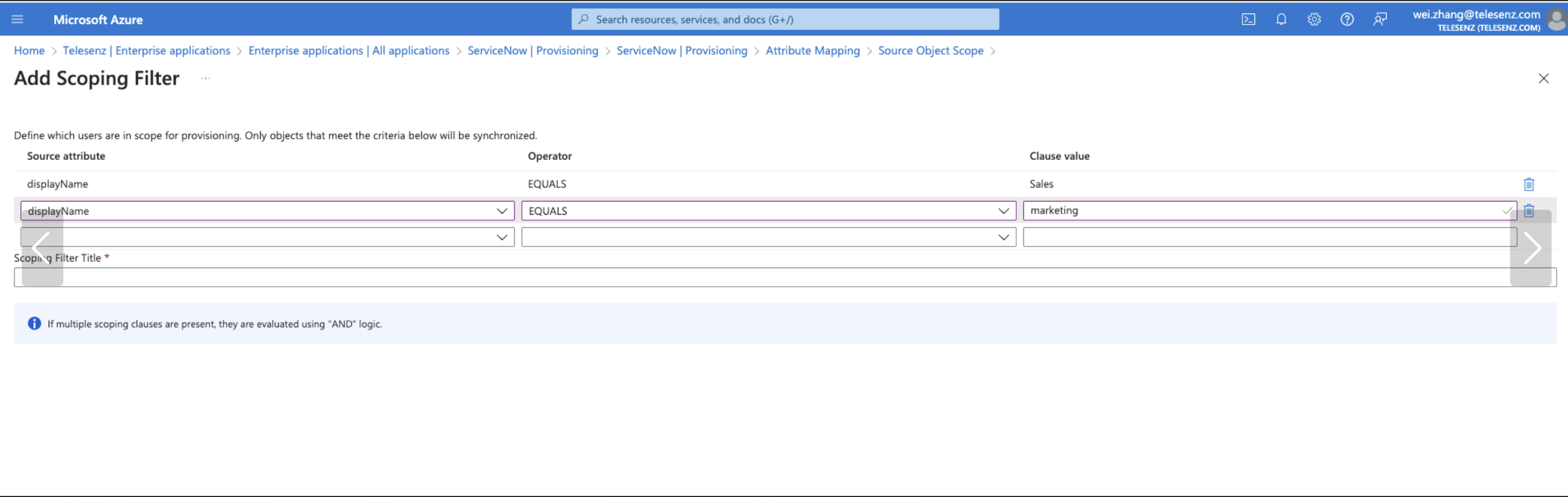The height and width of the screenshot is (497, 1568).
Task: Delete the Sales scoping clause
Action: 1529,184
